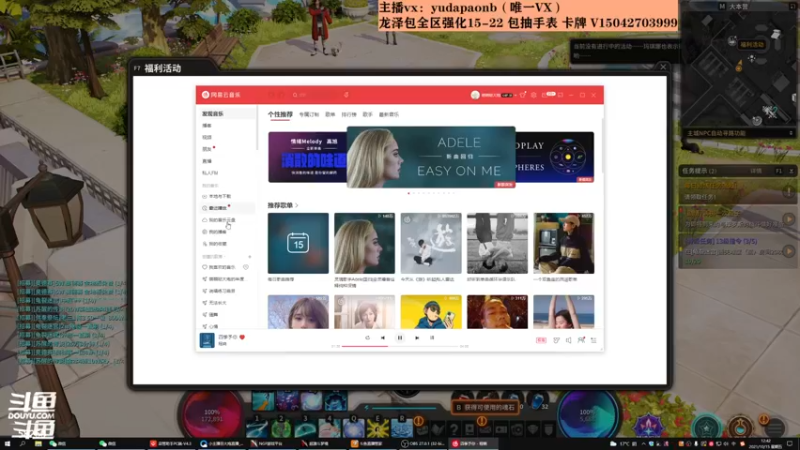Viewport: 800px width, 450px height.
Task: Toggle heartbeat mode icon beside 我喜欢的音乐
Action: pyautogui.click(x=246, y=267)
